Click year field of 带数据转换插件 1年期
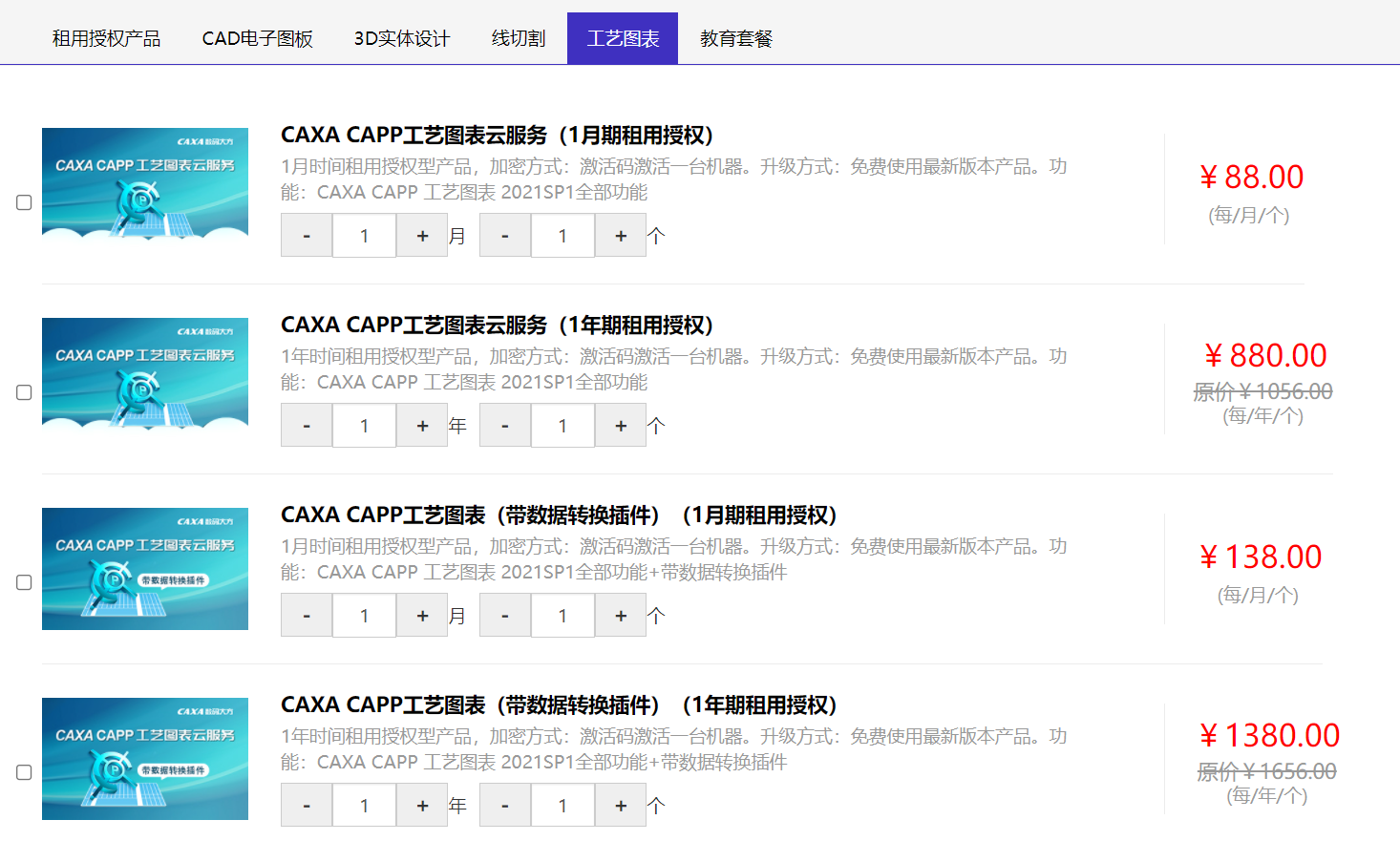1400x841 pixels. 364,806
